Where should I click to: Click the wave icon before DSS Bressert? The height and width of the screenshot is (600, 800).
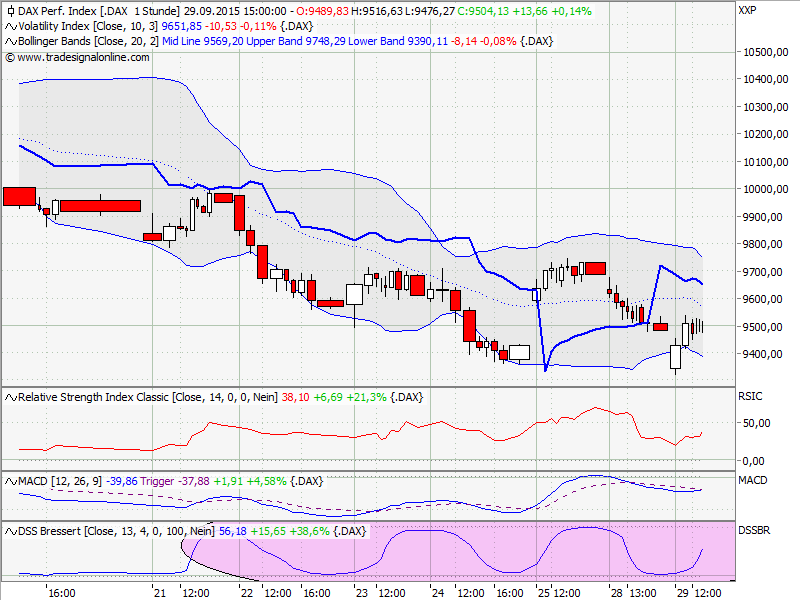pyautogui.click(x=9, y=531)
